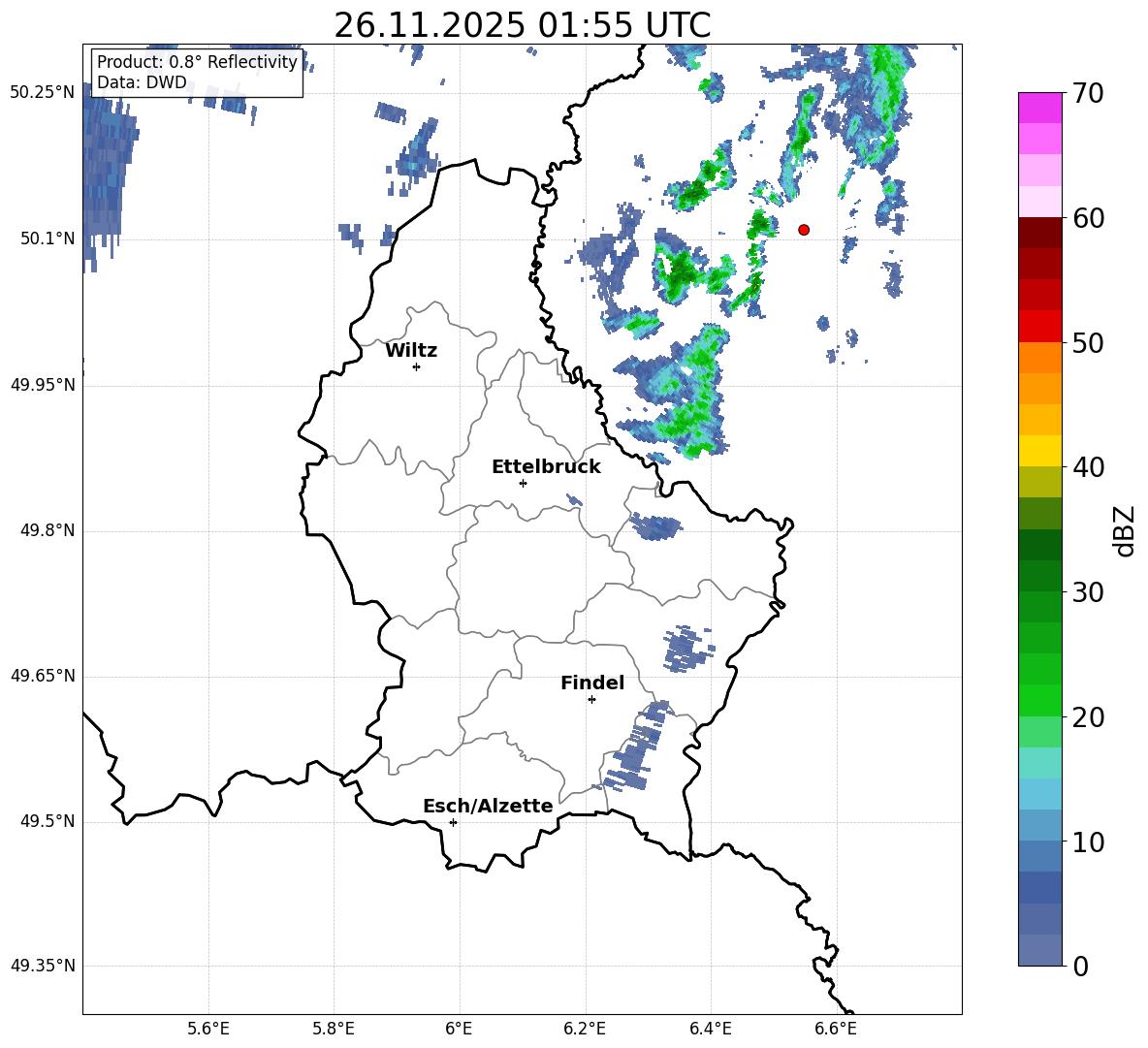This screenshot has width=1148, height=1048.
Task: Click the Findel station cross marker
Action: point(591,700)
